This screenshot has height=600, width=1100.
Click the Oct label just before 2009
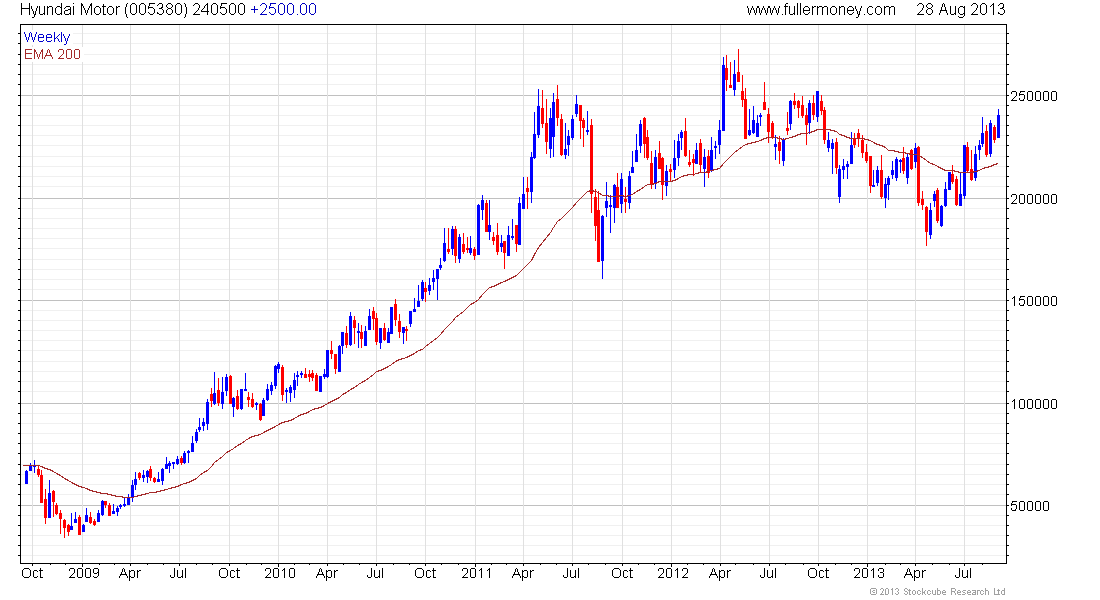tap(32, 573)
